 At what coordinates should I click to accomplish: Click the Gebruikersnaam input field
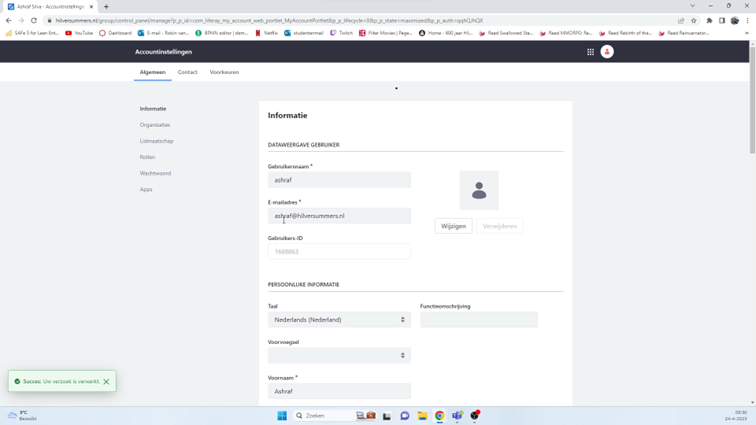339,180
